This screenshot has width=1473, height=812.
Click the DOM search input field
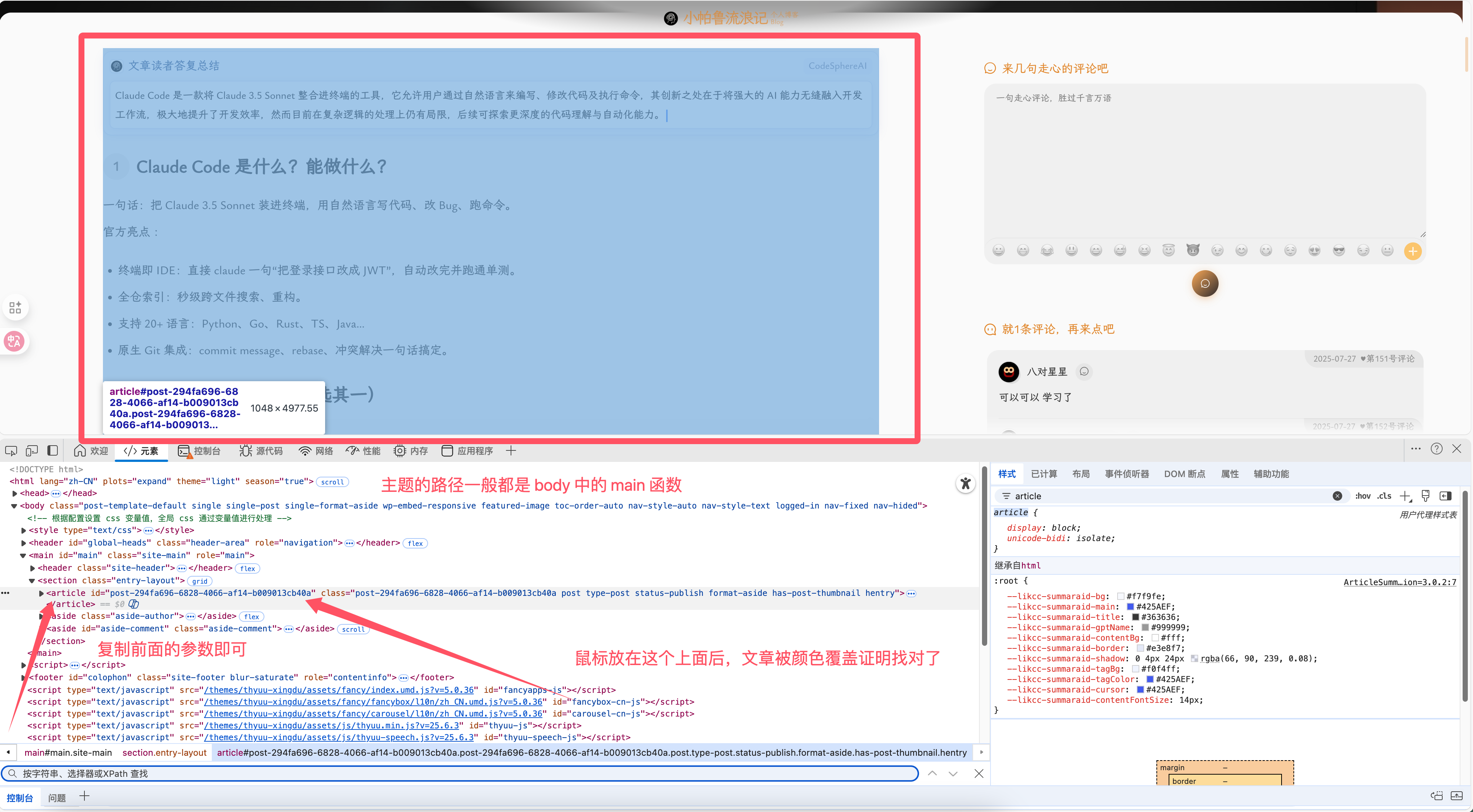tap(460, 774)
